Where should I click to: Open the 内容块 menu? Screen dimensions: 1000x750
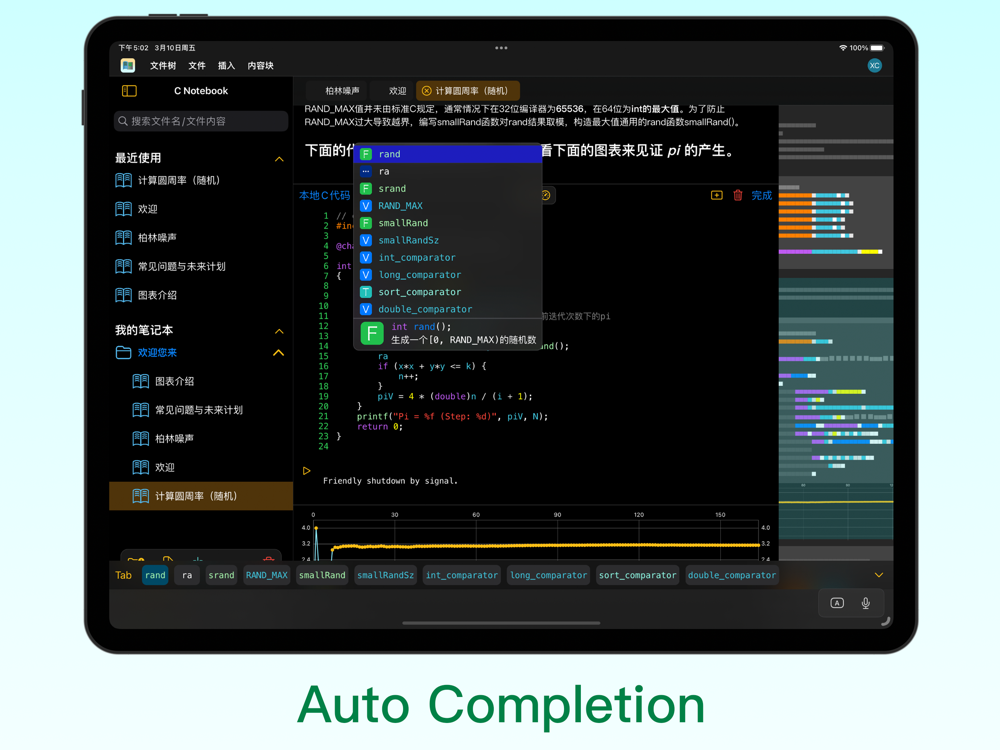(x=260, y=66)
